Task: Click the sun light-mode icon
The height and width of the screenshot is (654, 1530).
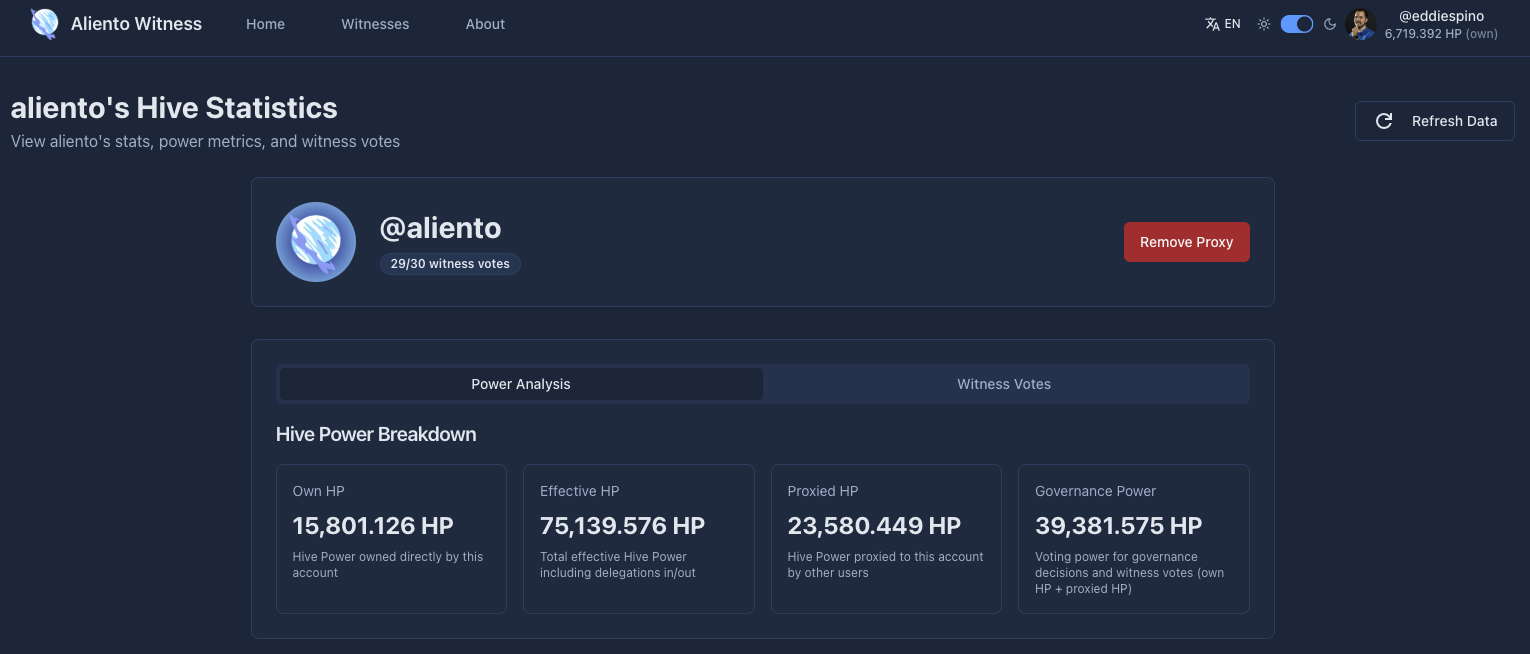Action: (1264, 24)
